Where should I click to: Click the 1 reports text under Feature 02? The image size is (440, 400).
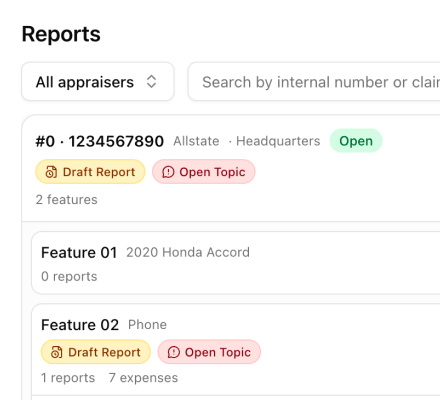coord(68,378)
